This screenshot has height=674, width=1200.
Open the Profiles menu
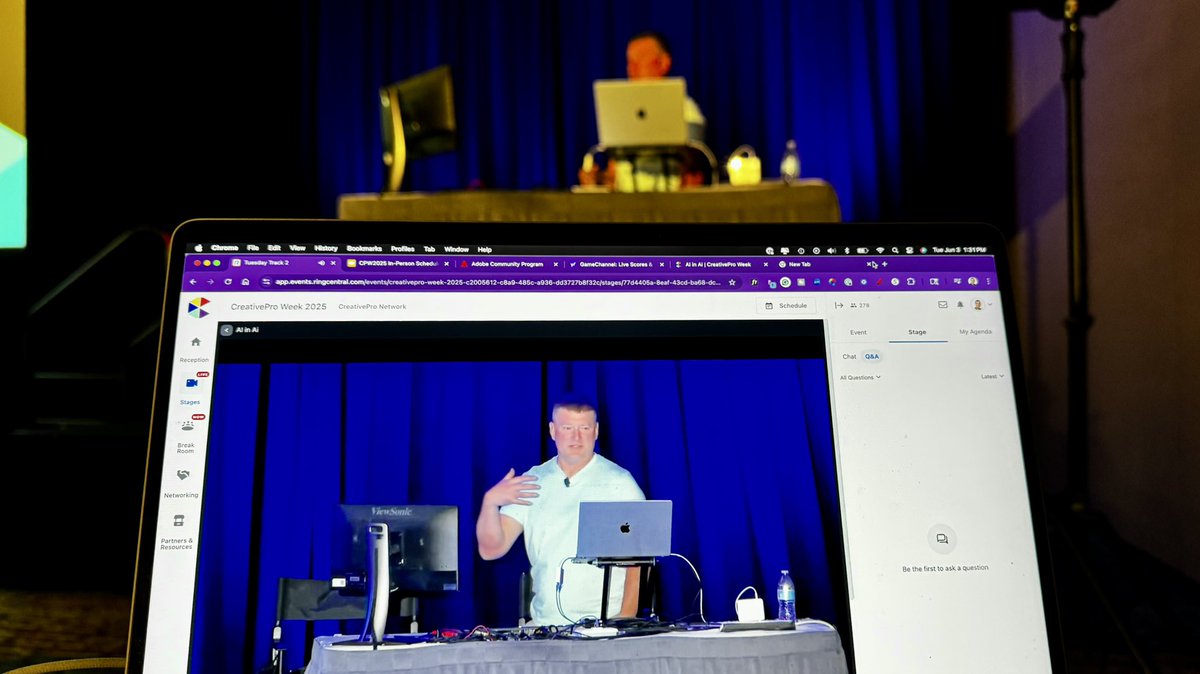[403, 249]
